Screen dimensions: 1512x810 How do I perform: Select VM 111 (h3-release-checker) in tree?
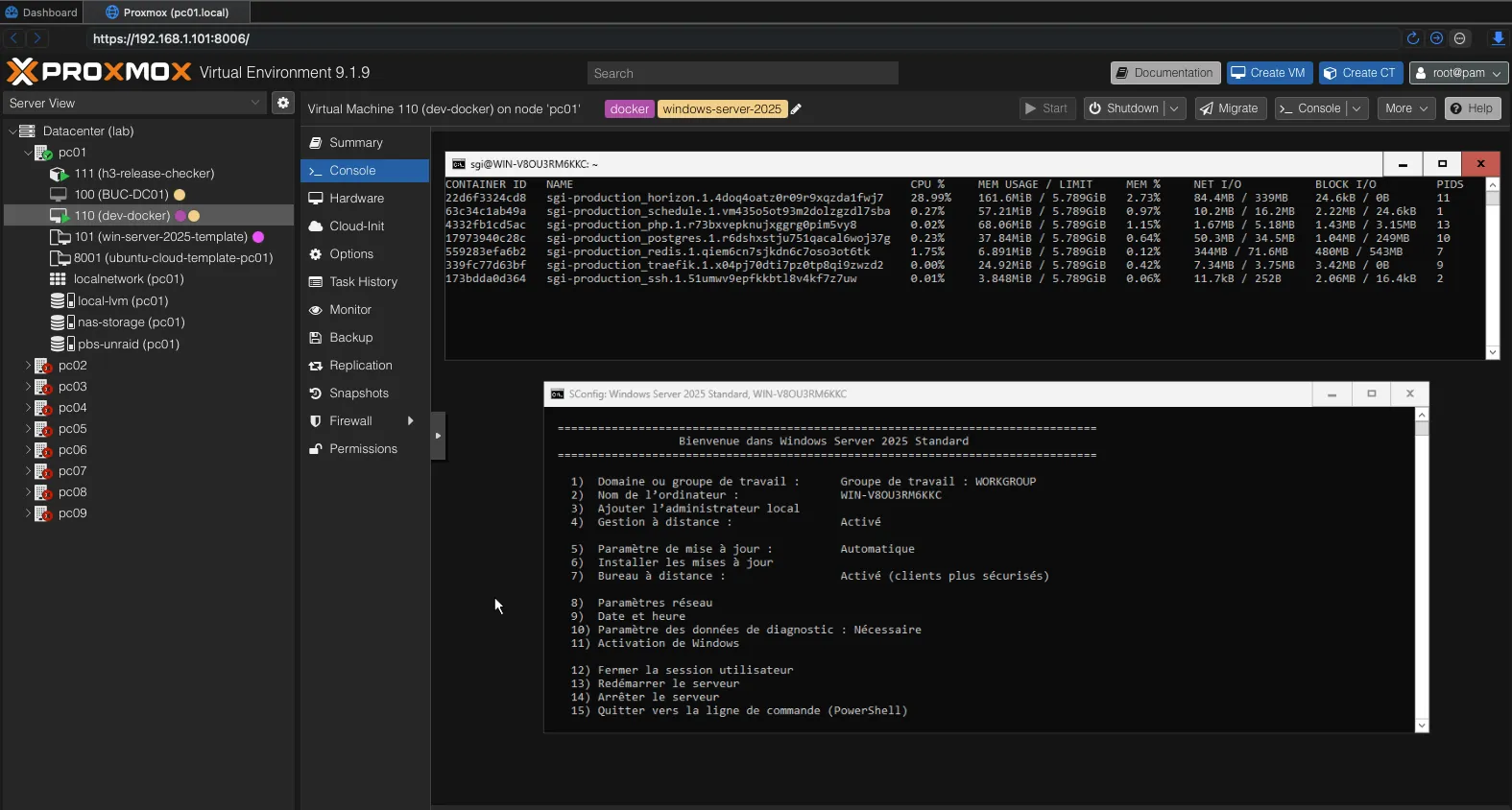pyautogui.click(x=144, y=174)
